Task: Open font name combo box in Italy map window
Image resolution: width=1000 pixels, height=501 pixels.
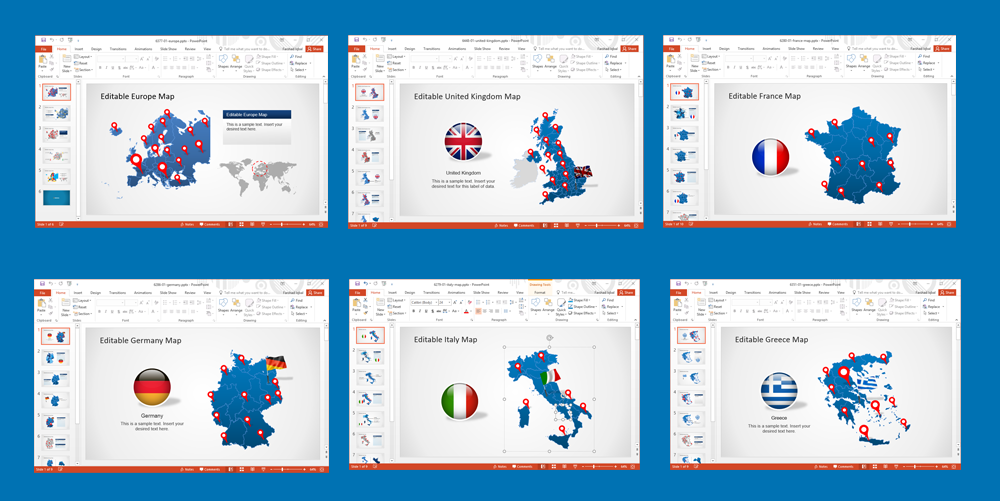Action: (424, 302)
